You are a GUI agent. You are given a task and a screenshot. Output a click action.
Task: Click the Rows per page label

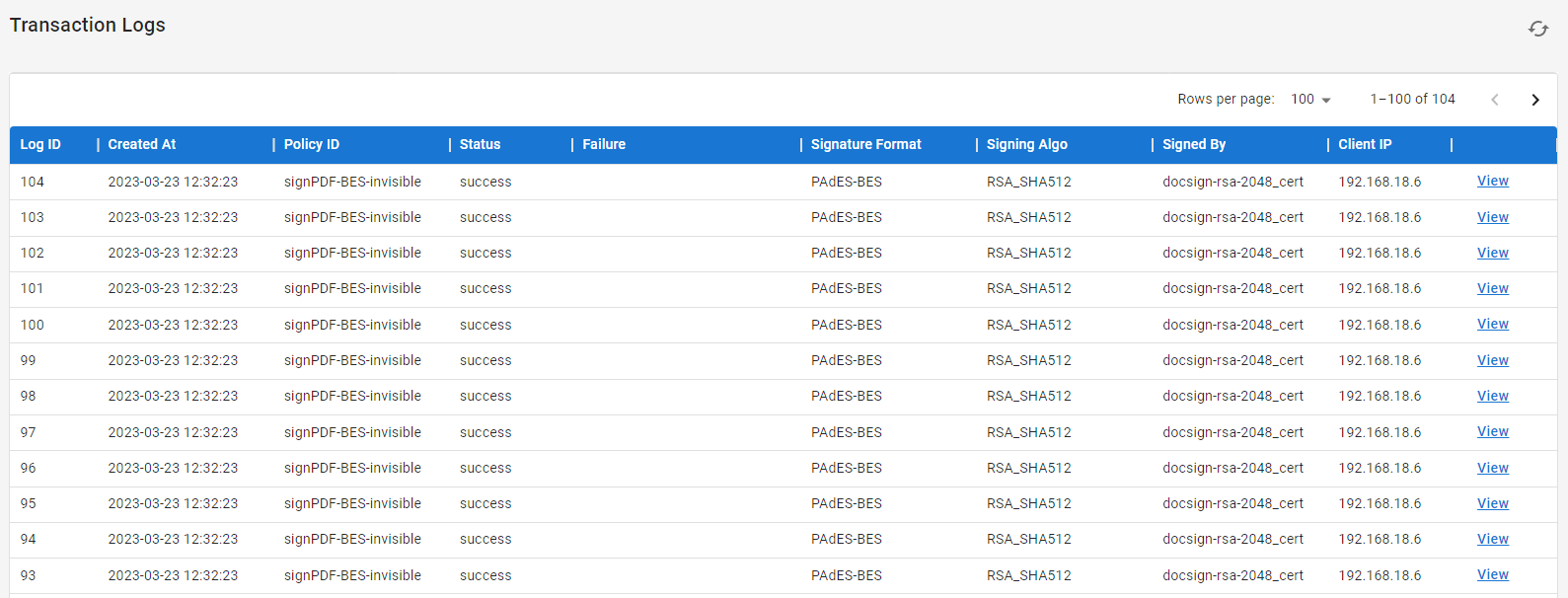(x=1226, y=99)
